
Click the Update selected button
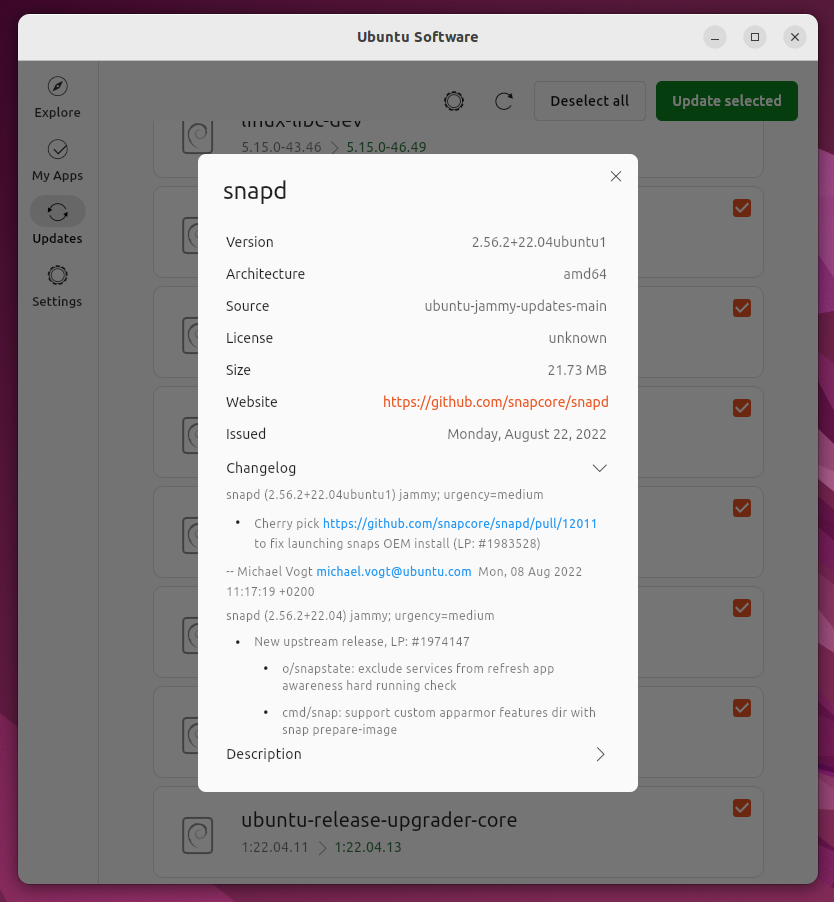(726, 101)
